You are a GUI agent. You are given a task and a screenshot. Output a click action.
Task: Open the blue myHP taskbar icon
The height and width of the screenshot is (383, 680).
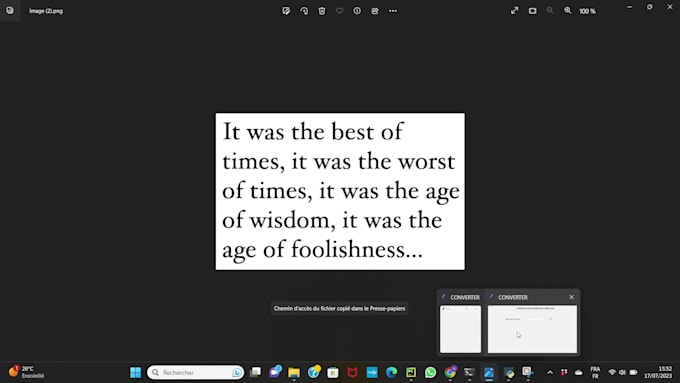click(x=372, y=372)
